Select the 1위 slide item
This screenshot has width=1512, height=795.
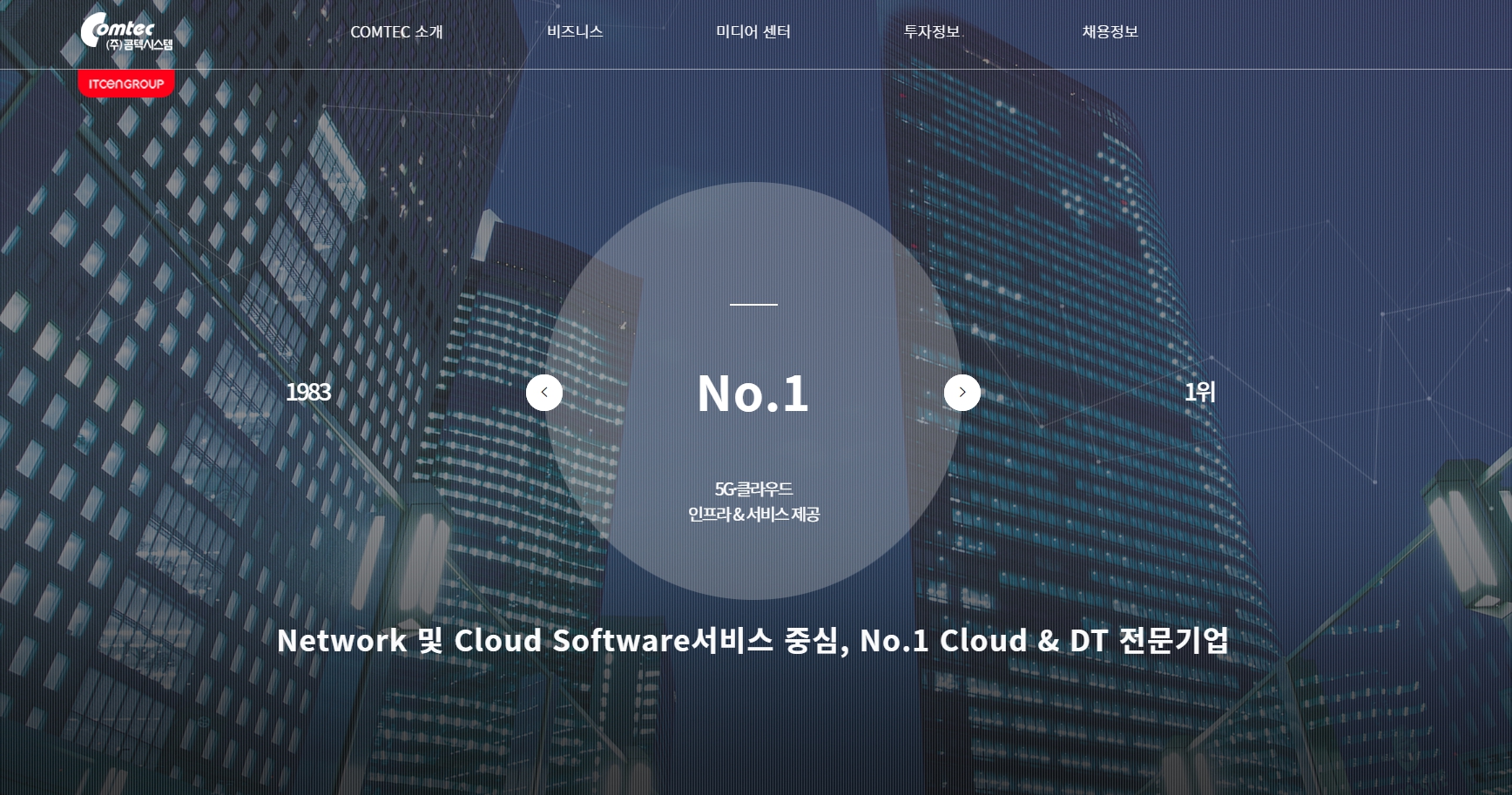coord(1199,392)
